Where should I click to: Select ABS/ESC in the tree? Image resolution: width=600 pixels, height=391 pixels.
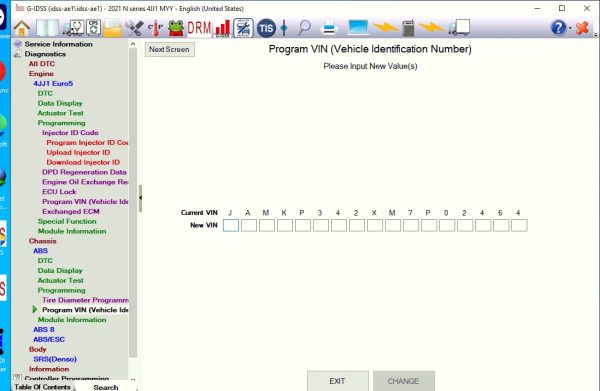tap(49, 339)
